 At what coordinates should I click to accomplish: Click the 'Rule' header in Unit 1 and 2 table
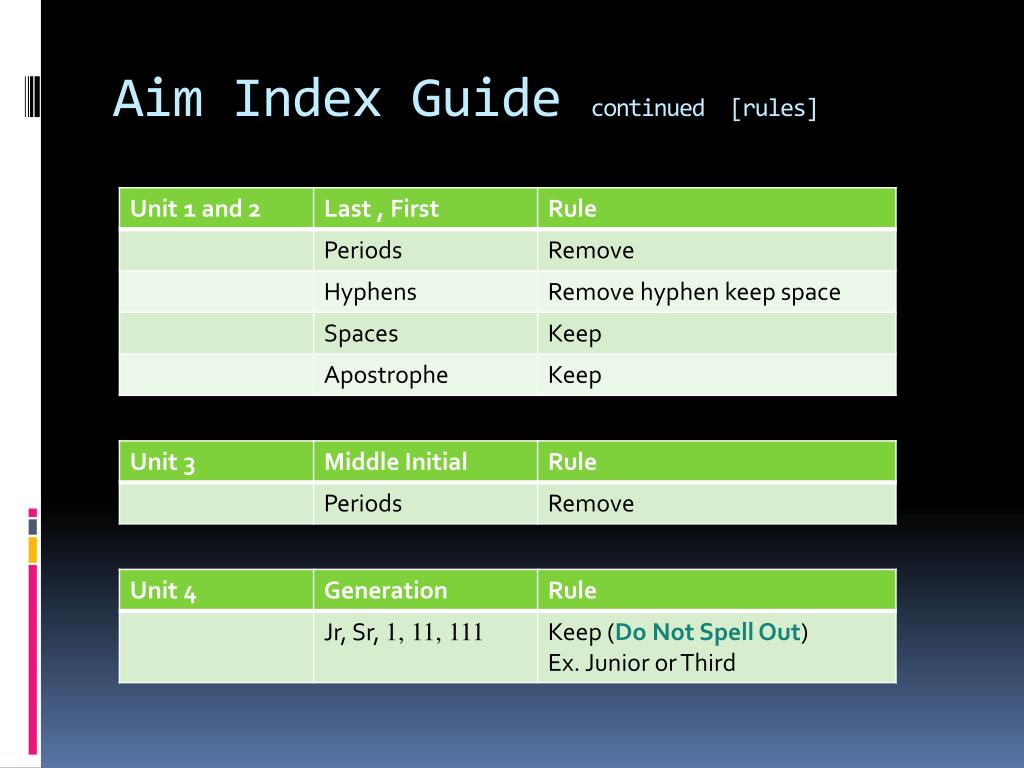[x=717, y=208]
